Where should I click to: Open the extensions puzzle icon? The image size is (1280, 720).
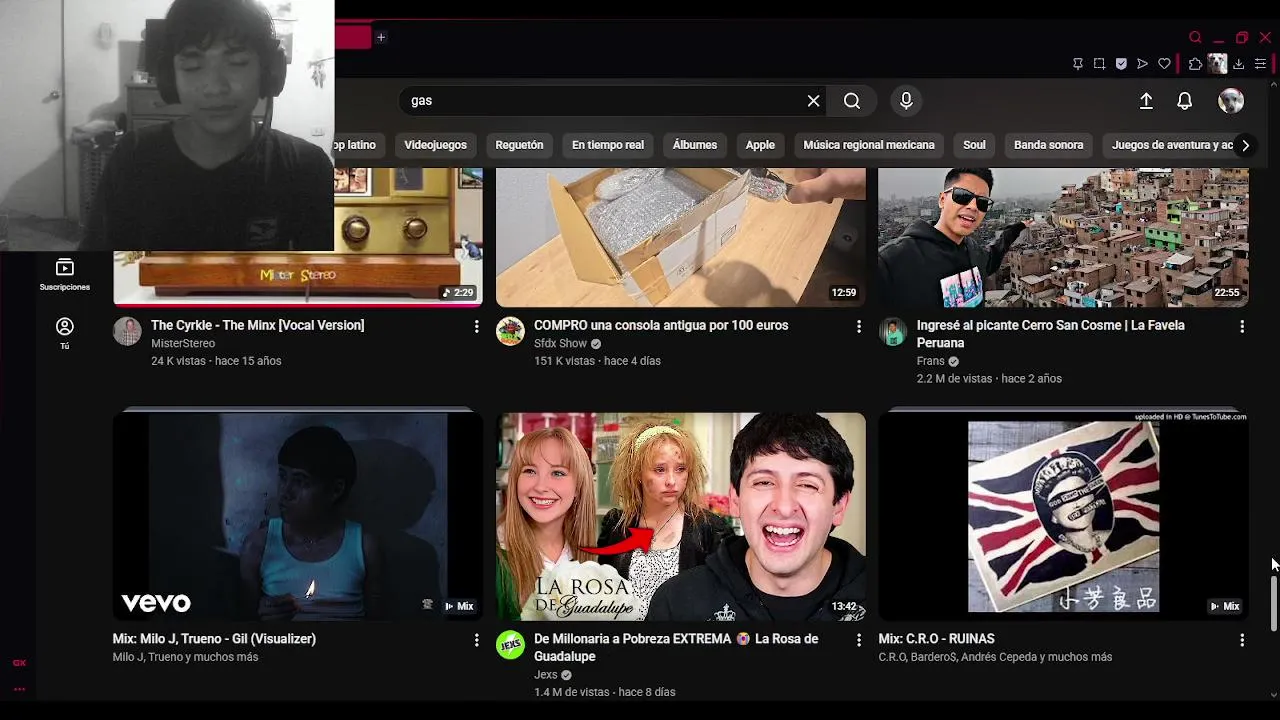click(x=1195, y=64)
